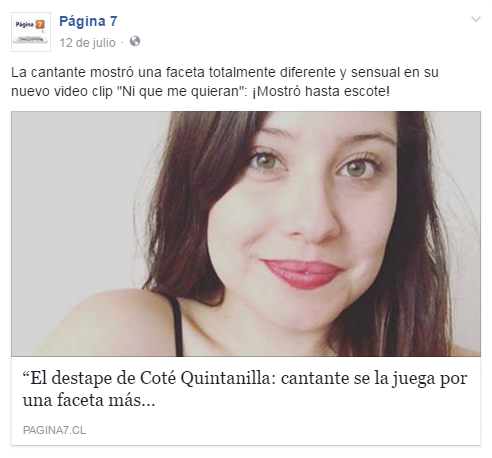Click the '¡Mostró hasta escote!' text
Image resolution: width=492 pixels, height=458 pixels.
321,91
